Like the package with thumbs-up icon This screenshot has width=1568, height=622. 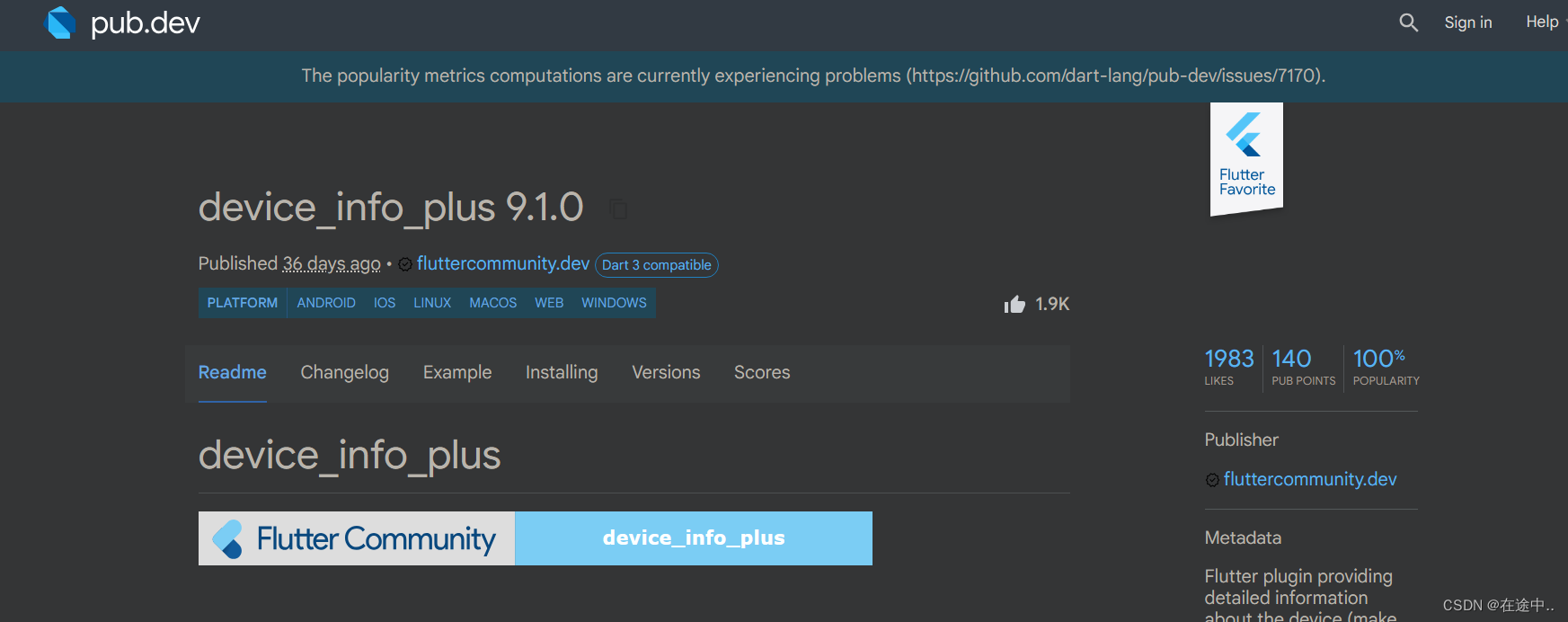coord(1014,305)
